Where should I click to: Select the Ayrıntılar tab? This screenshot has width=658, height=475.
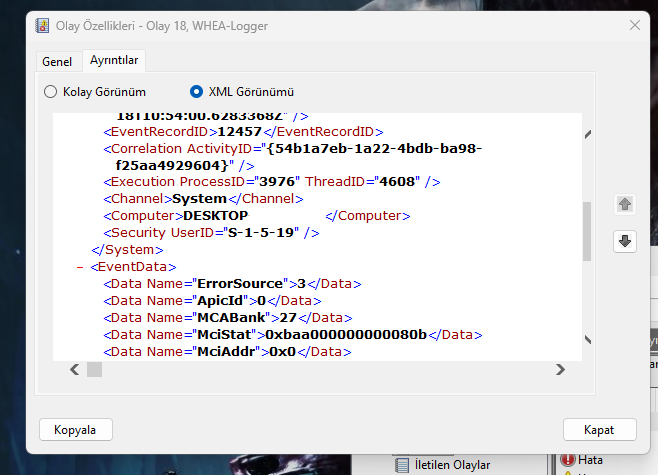(114, 60)
